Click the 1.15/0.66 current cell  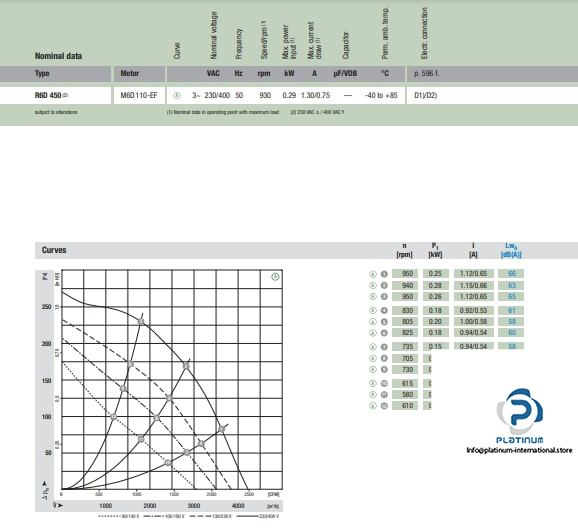474,285
